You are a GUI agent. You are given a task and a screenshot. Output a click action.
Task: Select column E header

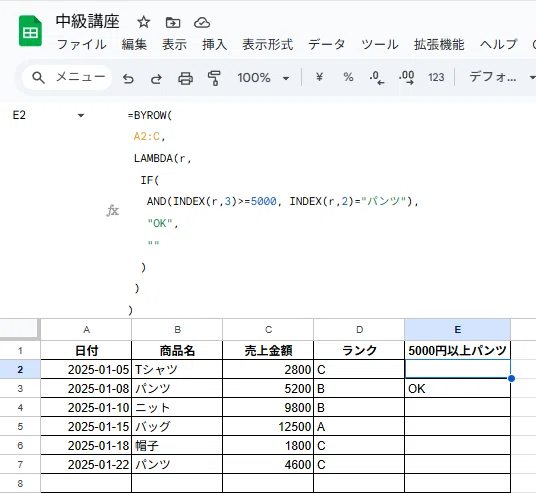457,330
